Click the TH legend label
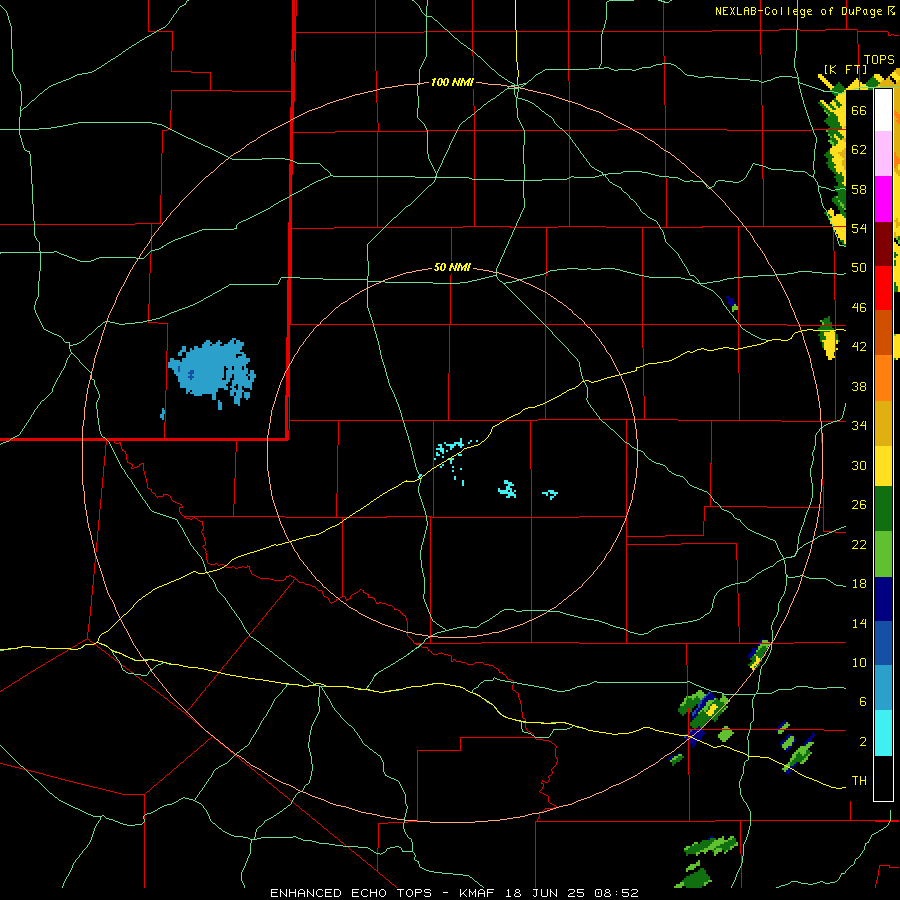This screenshot has height=900, width=900. (x=859, y=781)
